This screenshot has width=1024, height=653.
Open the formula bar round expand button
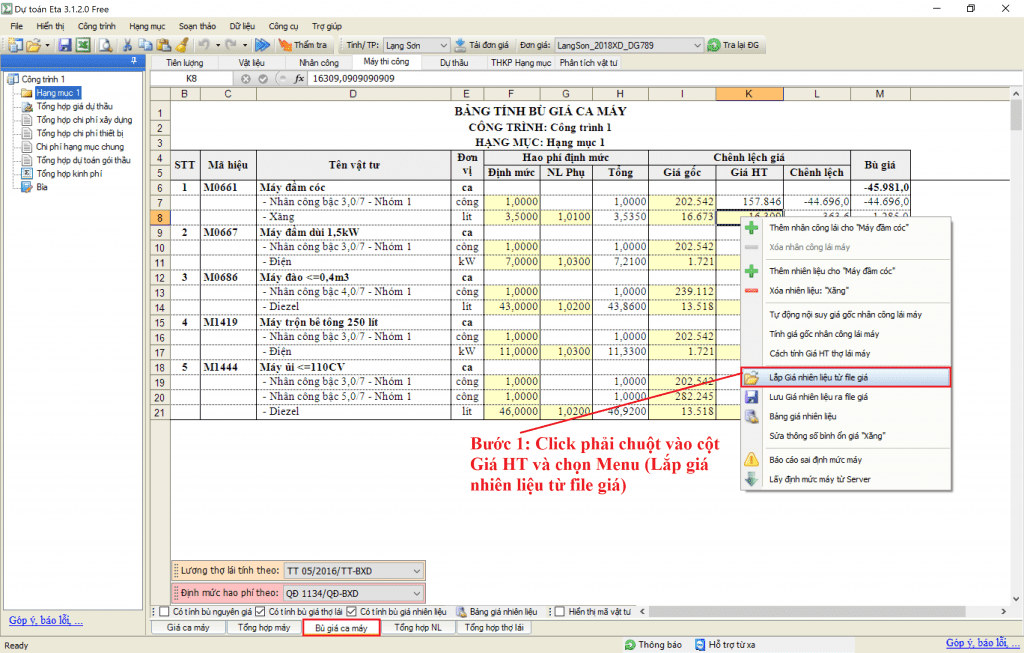click(281, 78)
